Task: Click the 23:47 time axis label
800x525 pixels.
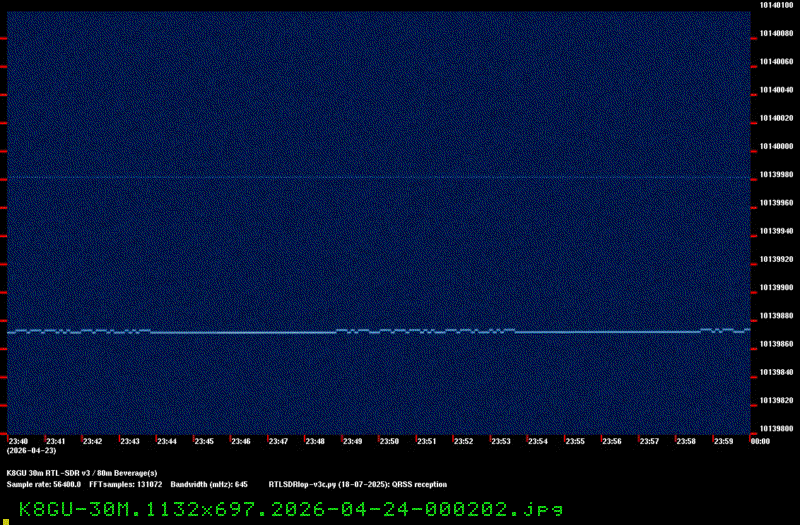Action: point(278,441)
